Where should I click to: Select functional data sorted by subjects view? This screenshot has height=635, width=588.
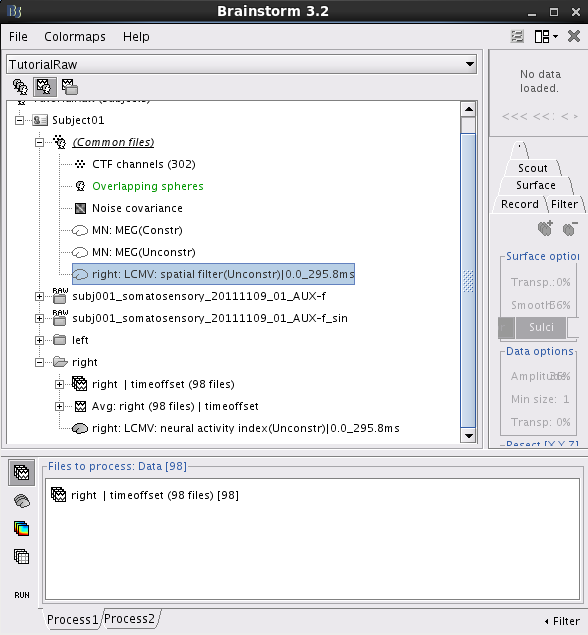45,87
